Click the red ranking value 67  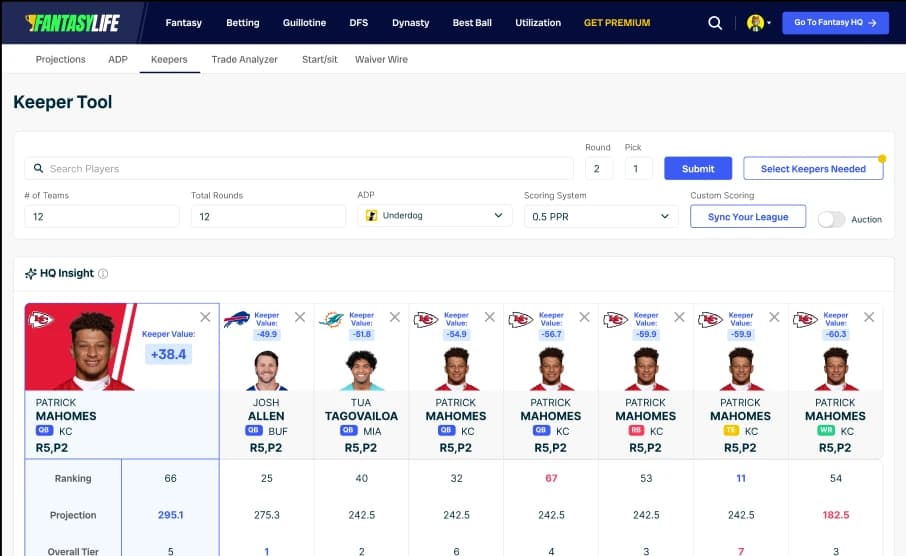pyautogui.click(x=551, y=478)
